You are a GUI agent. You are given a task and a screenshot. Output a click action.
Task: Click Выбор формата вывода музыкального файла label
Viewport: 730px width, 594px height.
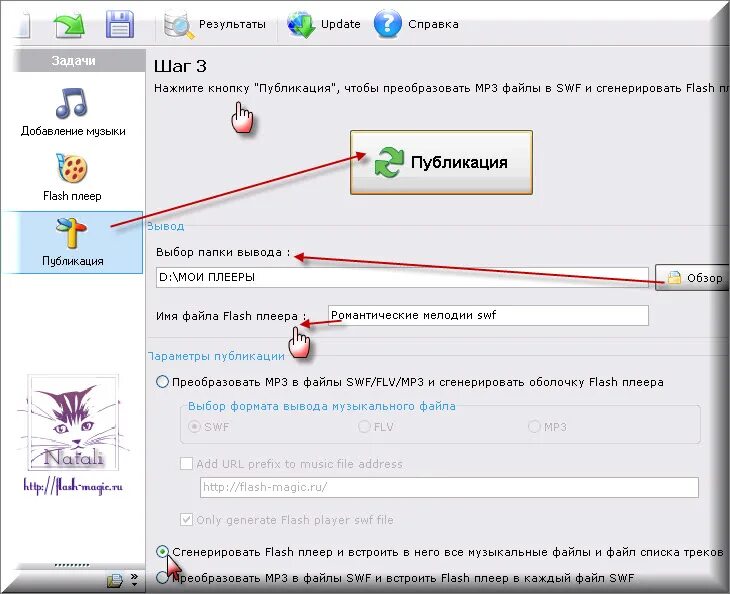click(x=322, y=406)
